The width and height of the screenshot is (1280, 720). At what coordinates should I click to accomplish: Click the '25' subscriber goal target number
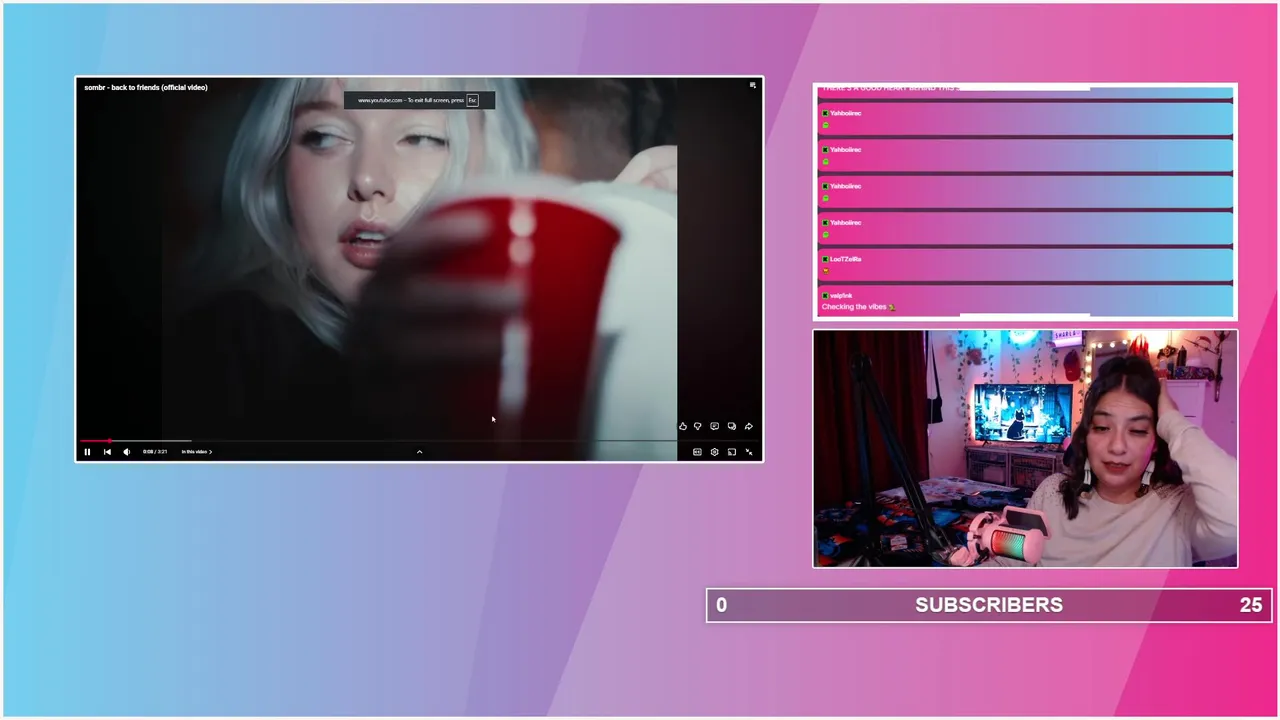[x=1250, y=605]
